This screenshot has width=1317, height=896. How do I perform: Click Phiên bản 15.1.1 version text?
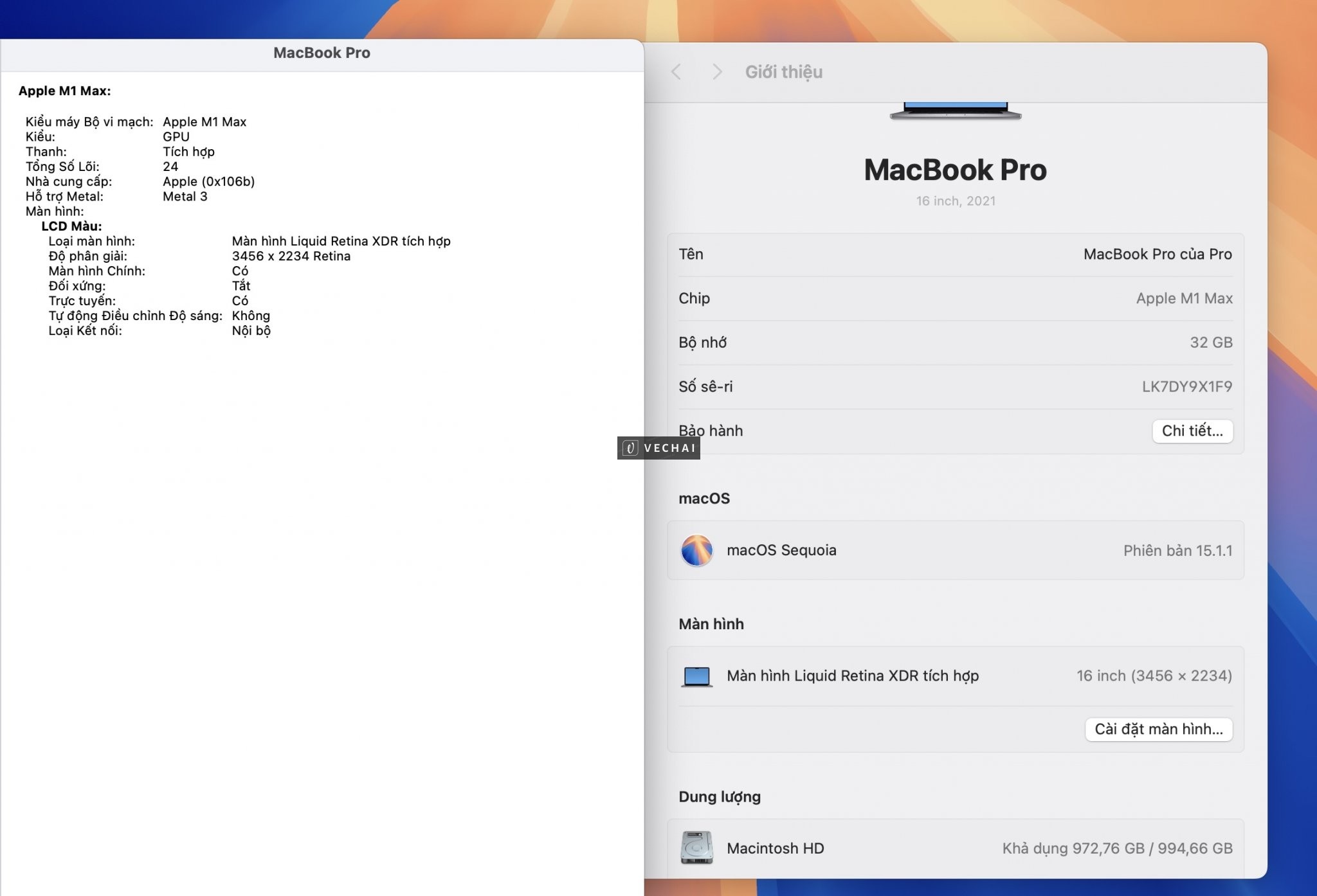tap(1177, 550)
